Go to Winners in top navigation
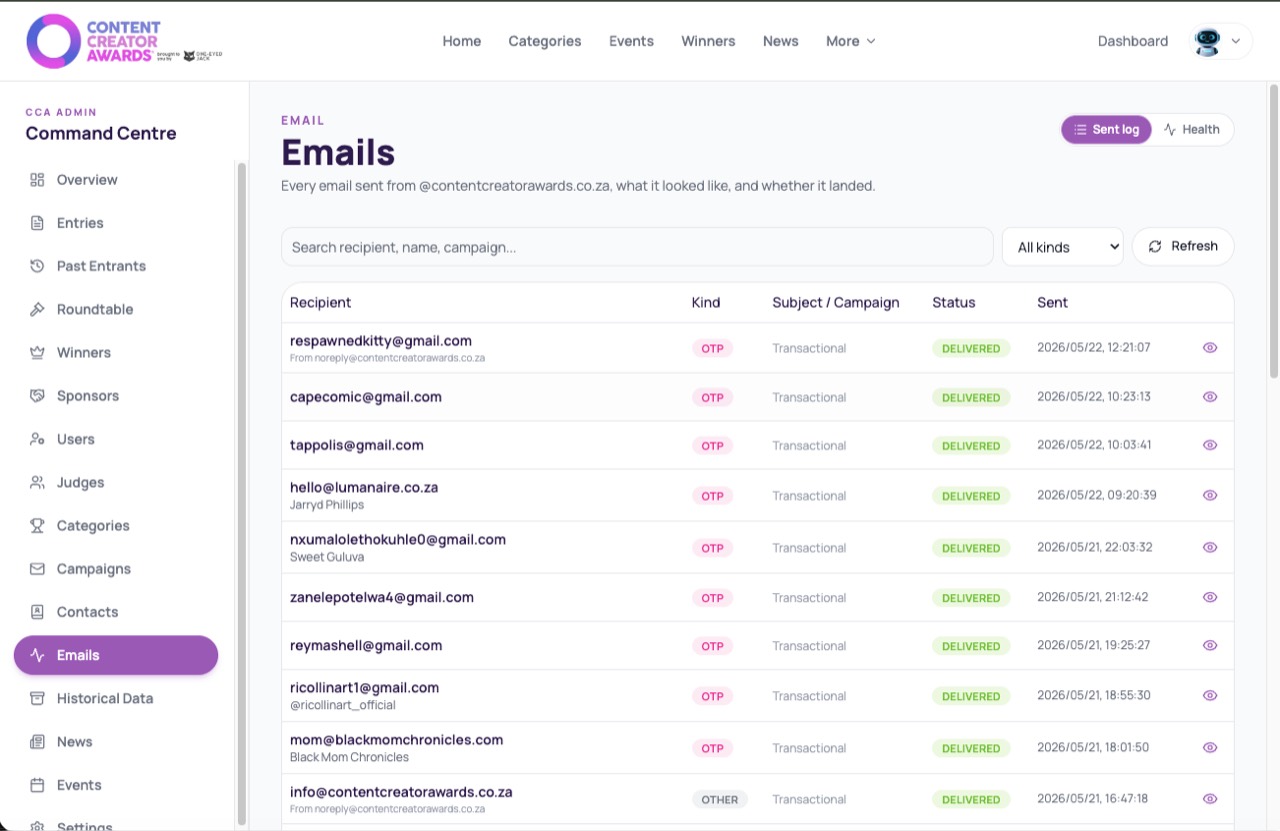 (708, 41)
